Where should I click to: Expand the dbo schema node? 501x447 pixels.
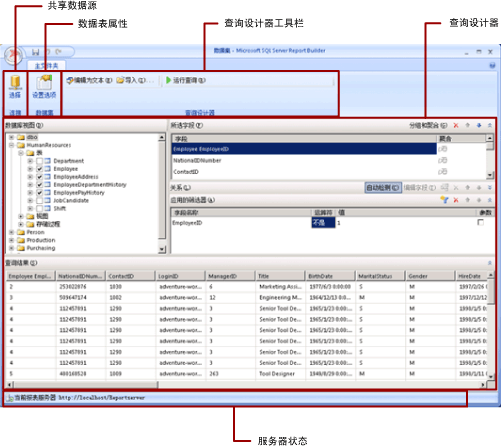coord(12,137)
